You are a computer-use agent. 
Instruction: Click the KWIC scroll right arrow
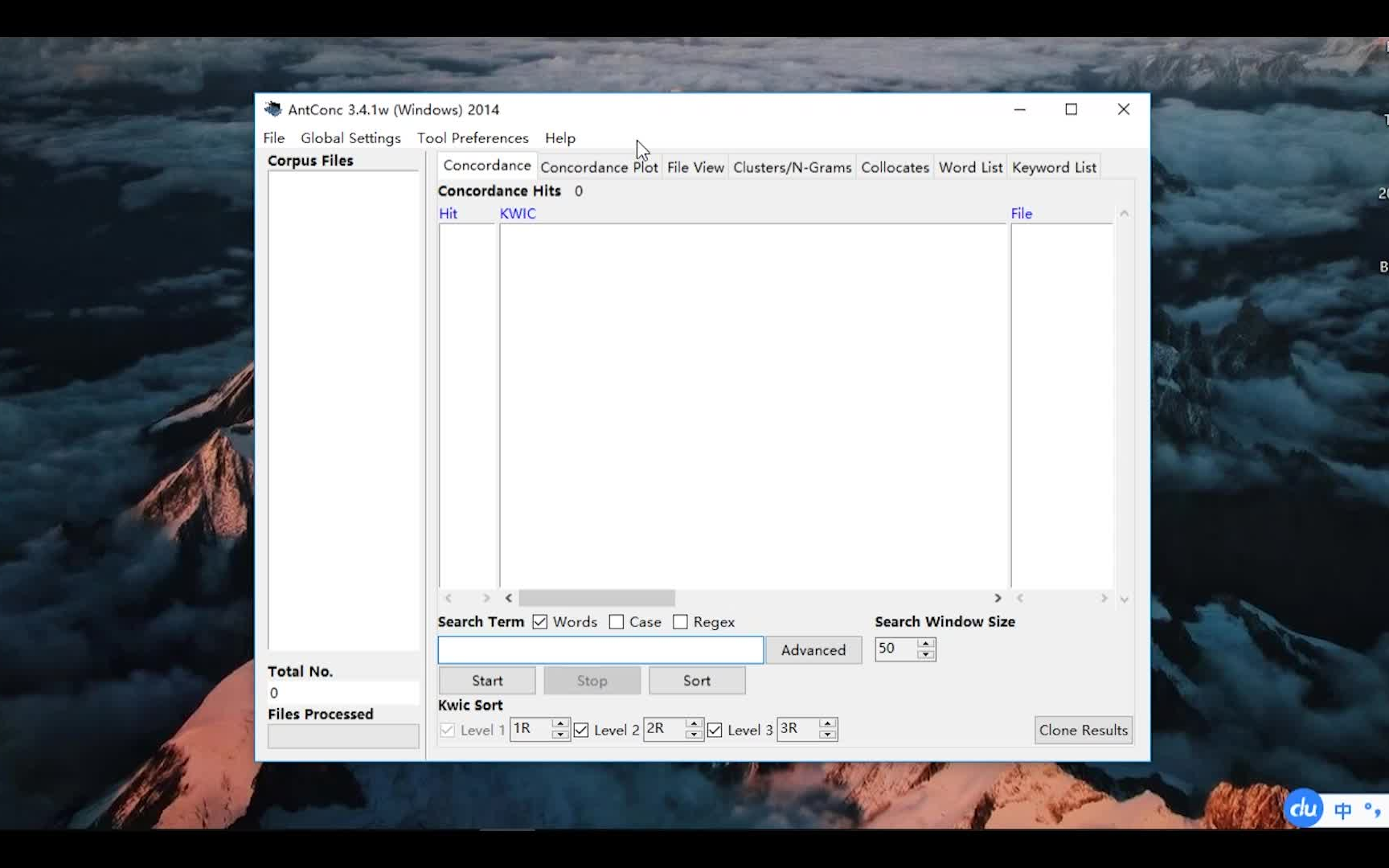[x=998, y=598]
